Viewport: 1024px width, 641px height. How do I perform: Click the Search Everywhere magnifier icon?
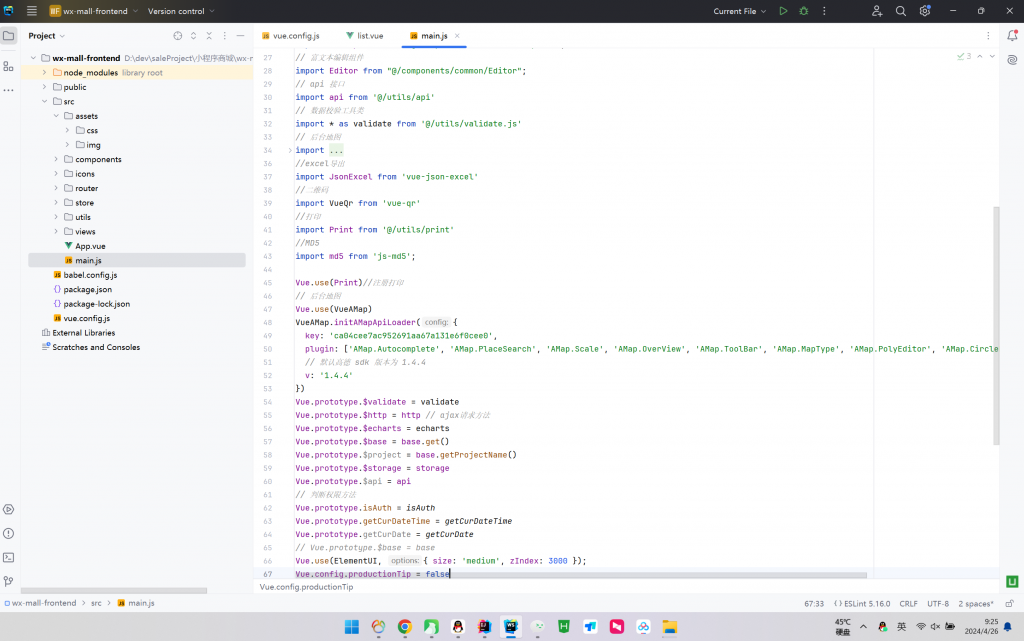tap(901, 11)
